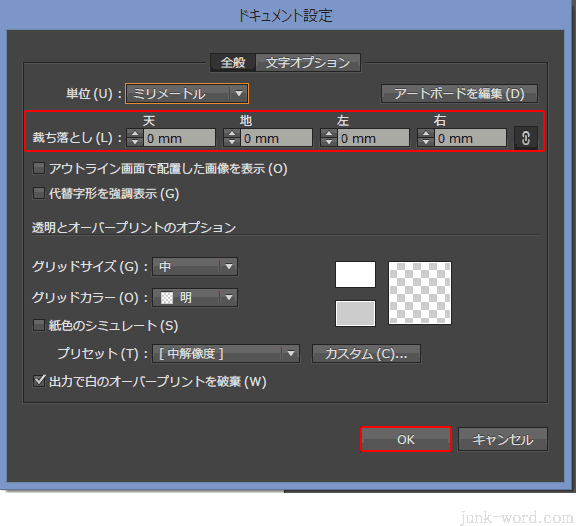576x526 pixels.
Task: Increase the 右 bleed stepper up arrow
Action: (426, 134)
